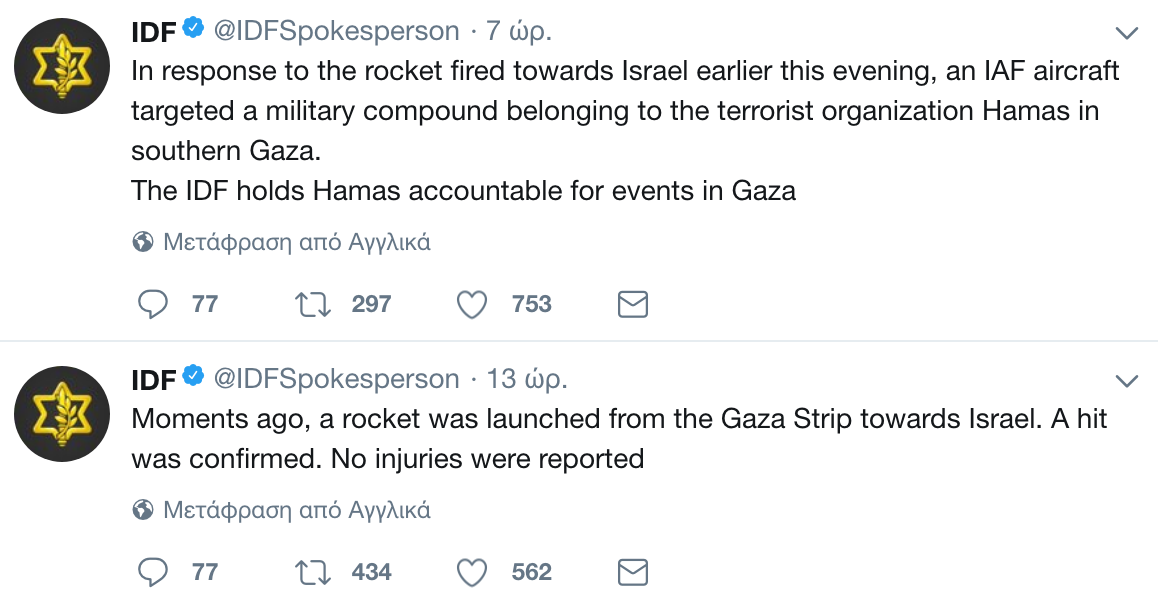Click translation link under first tweet
The height and width of the screenshot is (596, 1158).
tap(296, 242)
